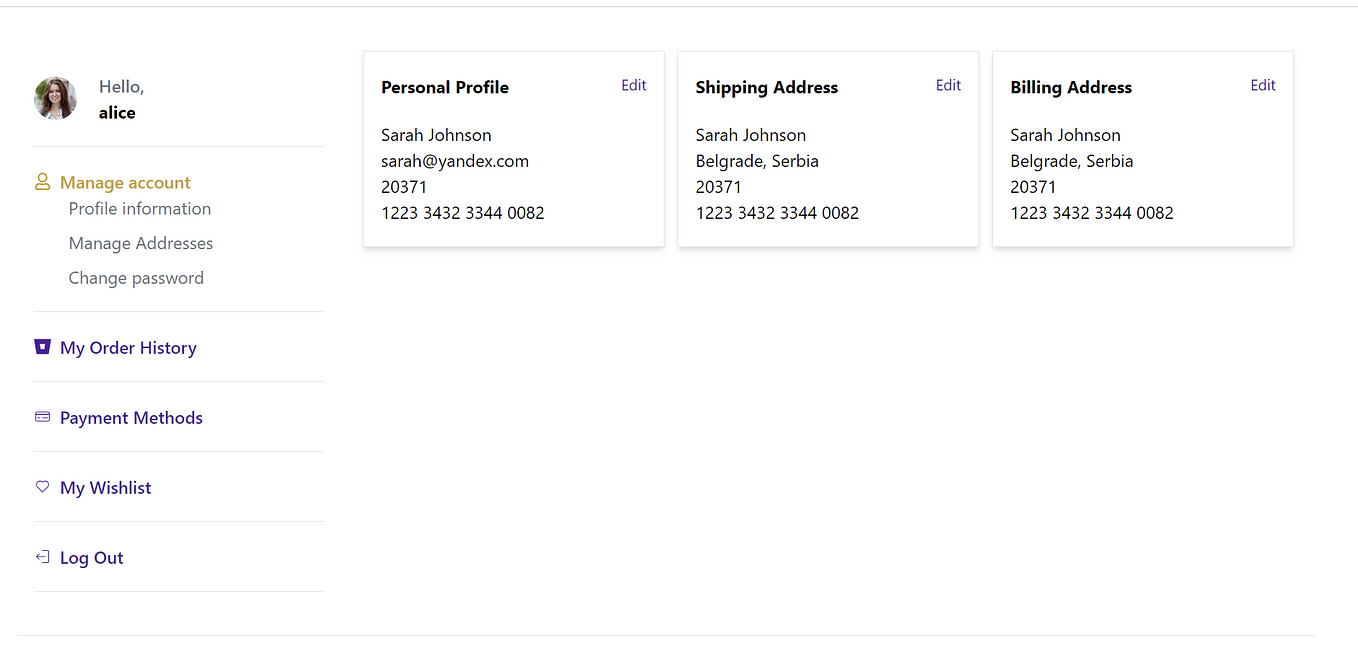Click the Manage account person icon
This screenshot has height=665, width=1358.
tap(42, 182)
